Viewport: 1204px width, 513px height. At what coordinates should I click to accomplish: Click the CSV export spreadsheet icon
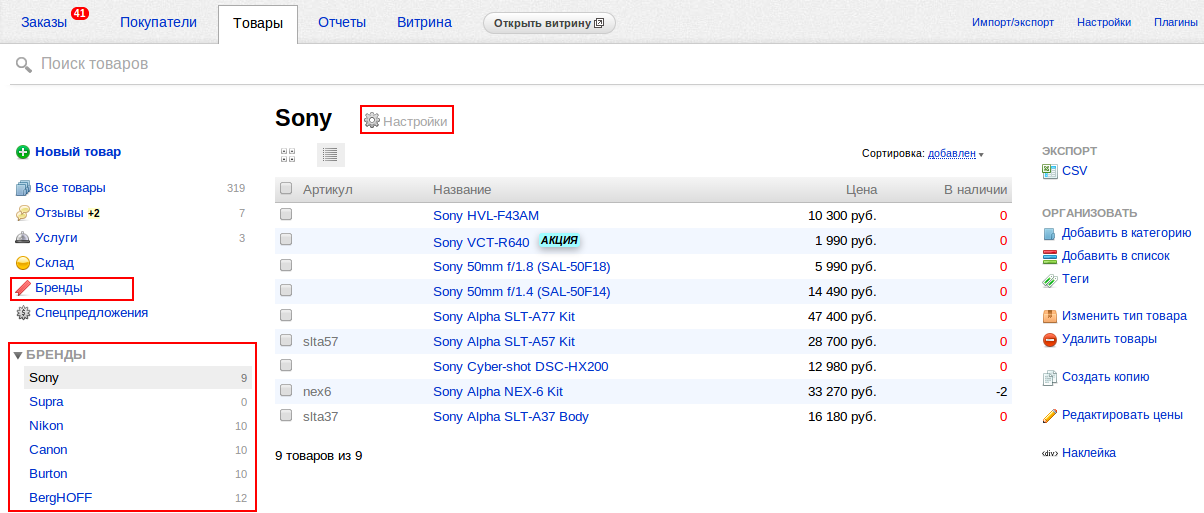pyautogui.click(x=1049, y=171)
